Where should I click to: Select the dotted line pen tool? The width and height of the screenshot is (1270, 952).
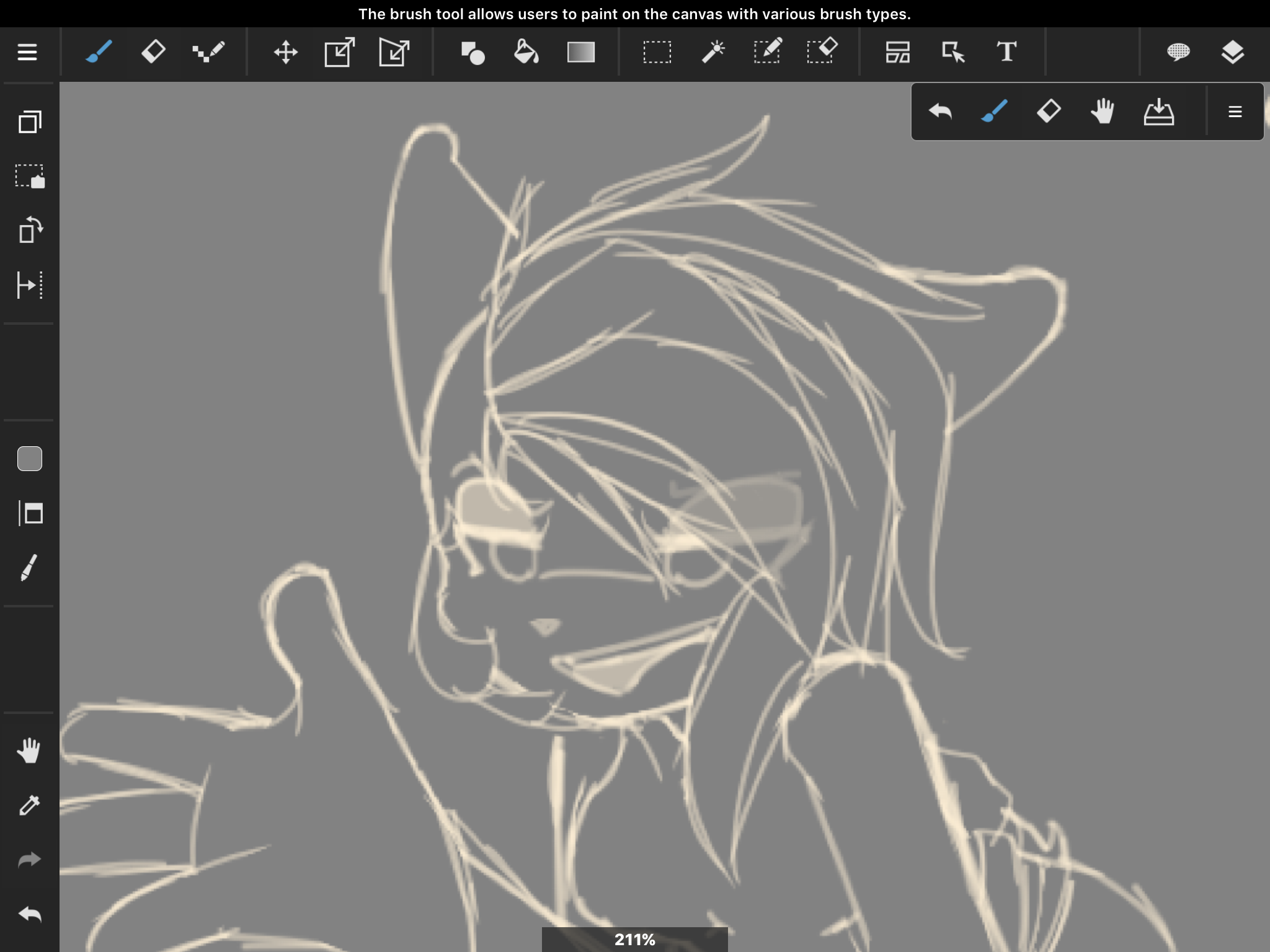click(208, 52)
